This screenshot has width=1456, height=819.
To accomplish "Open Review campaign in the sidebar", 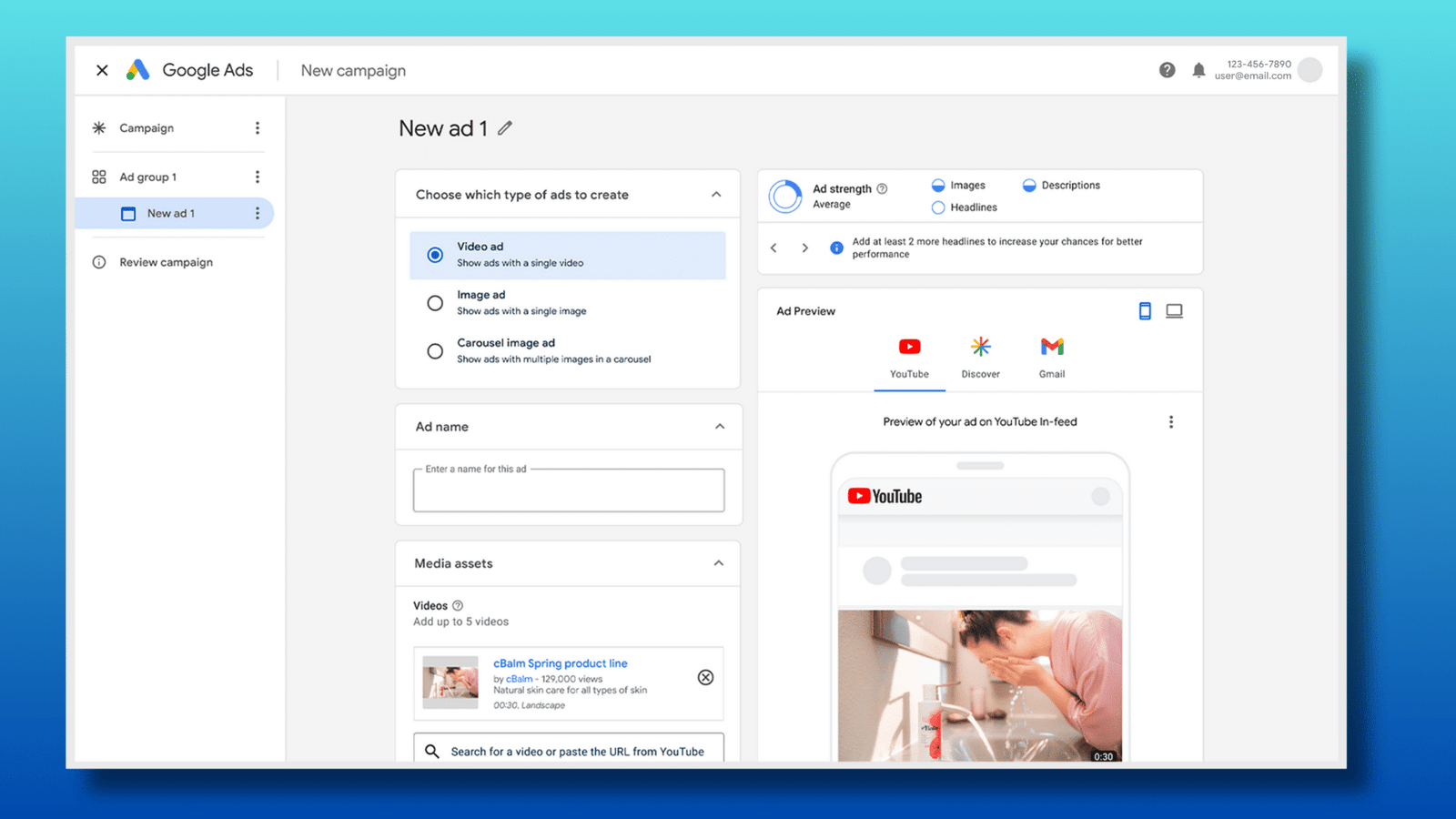I will [166, 262].
